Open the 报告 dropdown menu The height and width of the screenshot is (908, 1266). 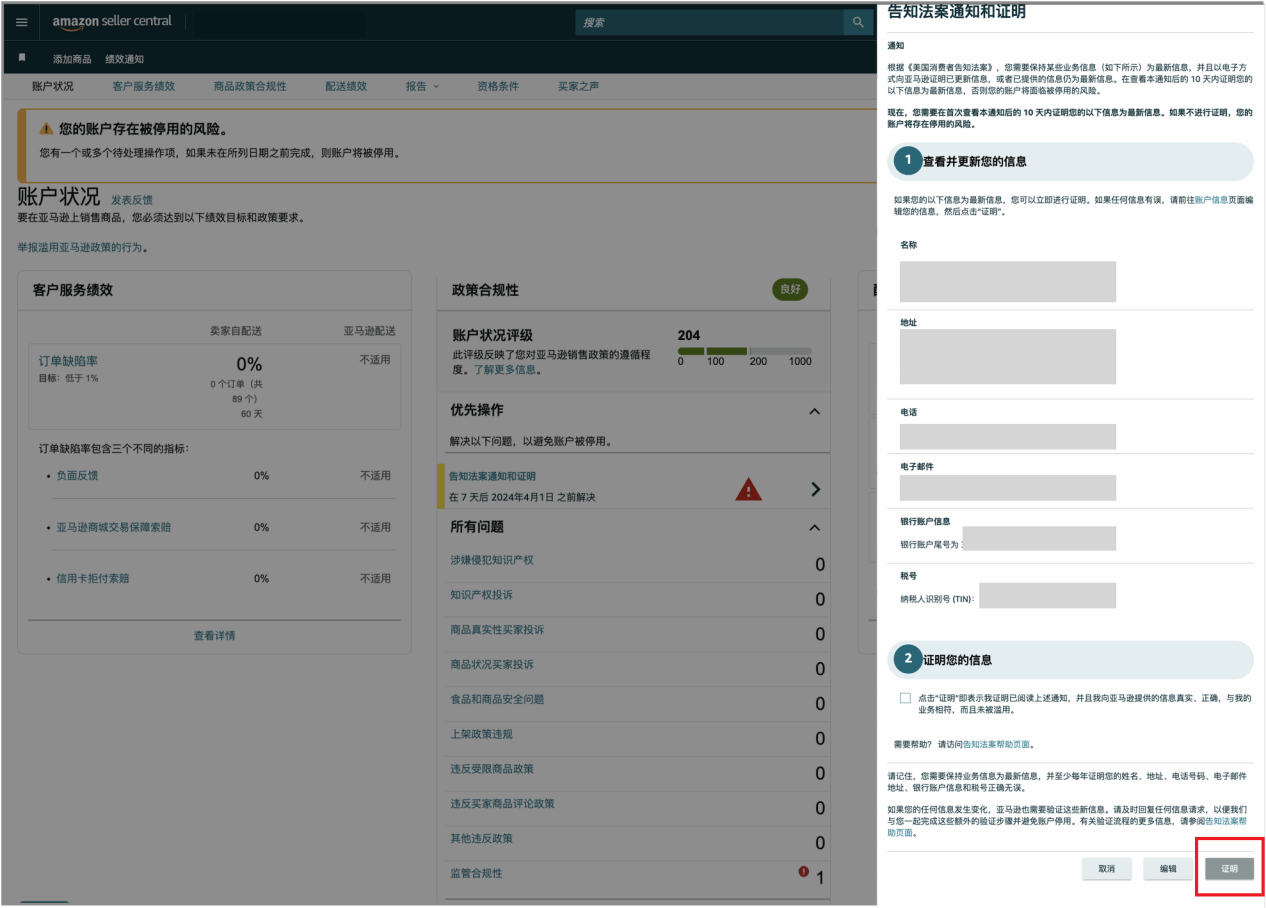[420, 86]
